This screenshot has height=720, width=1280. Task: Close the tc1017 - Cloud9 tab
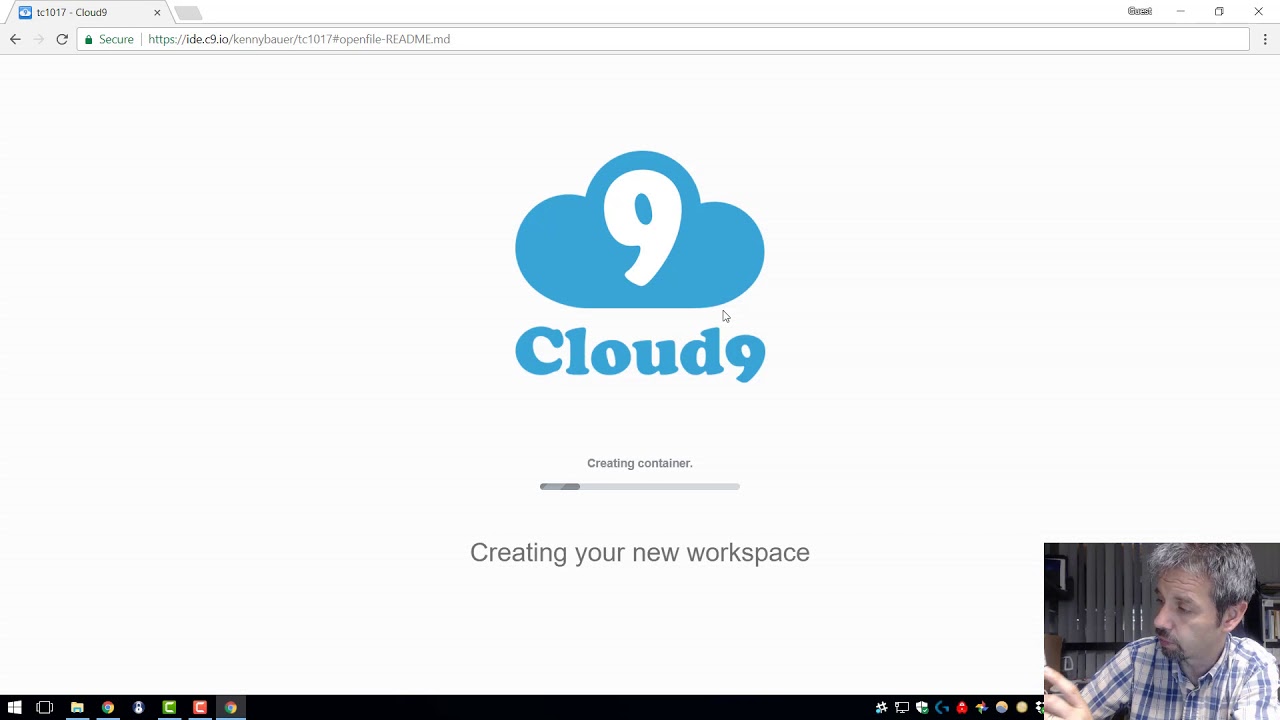pyautogui.click(x=157, y=12)
